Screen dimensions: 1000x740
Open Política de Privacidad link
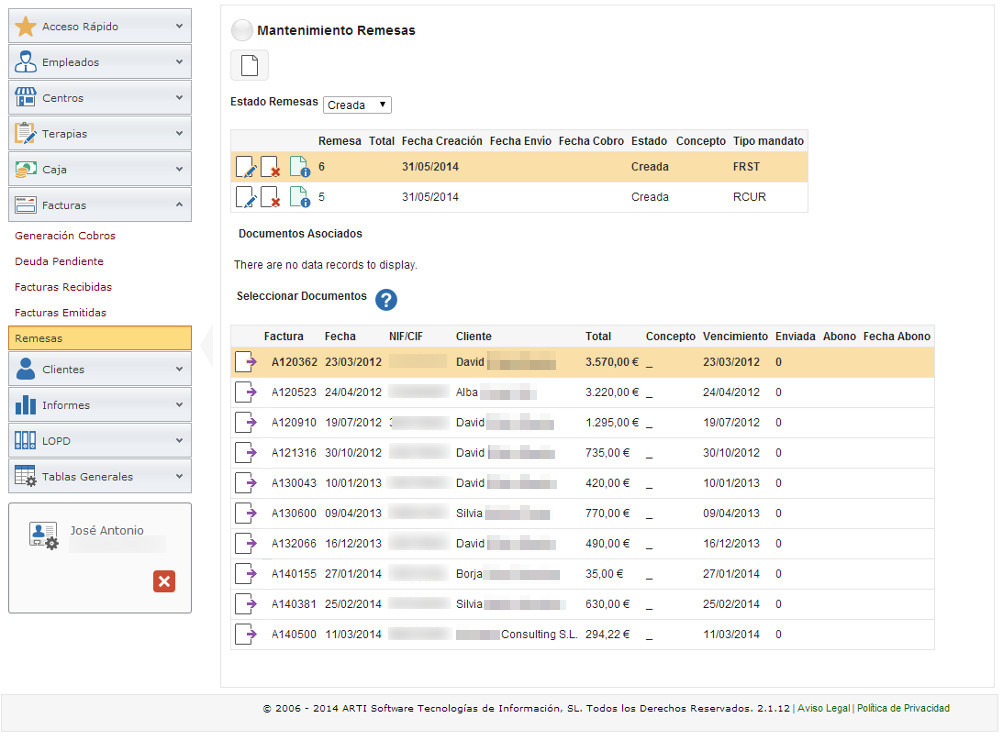coord(903,708)
